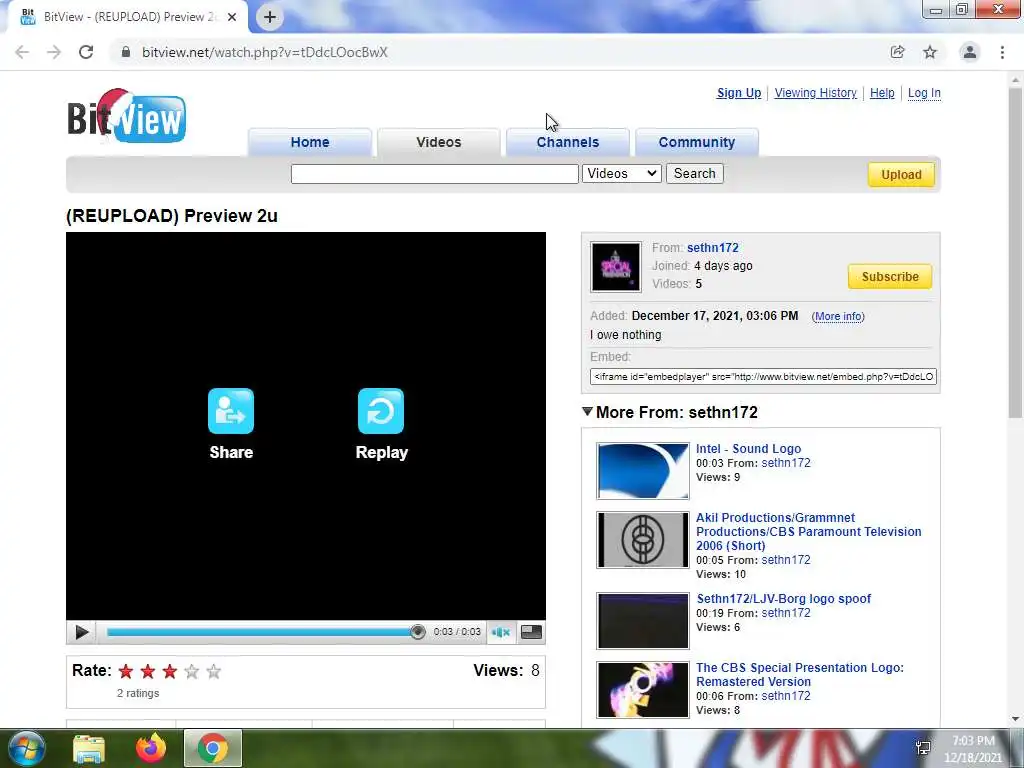The height and width of the screenshot is (768, 1024).
Task: Click the taskbar clock showing 7:03 PM
Action: [973, 749]
